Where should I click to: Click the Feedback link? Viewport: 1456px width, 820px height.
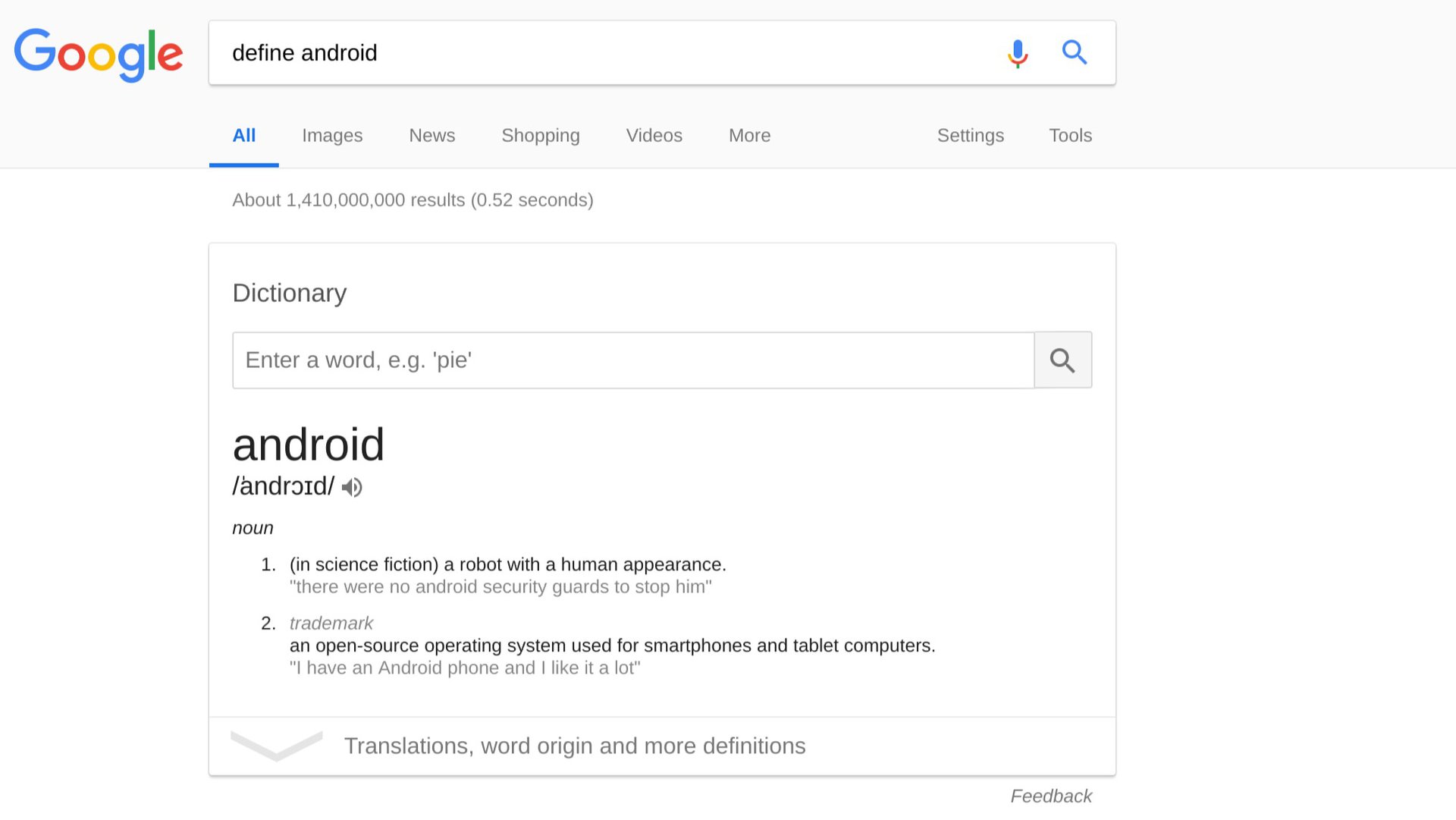tap(1050, 796)
